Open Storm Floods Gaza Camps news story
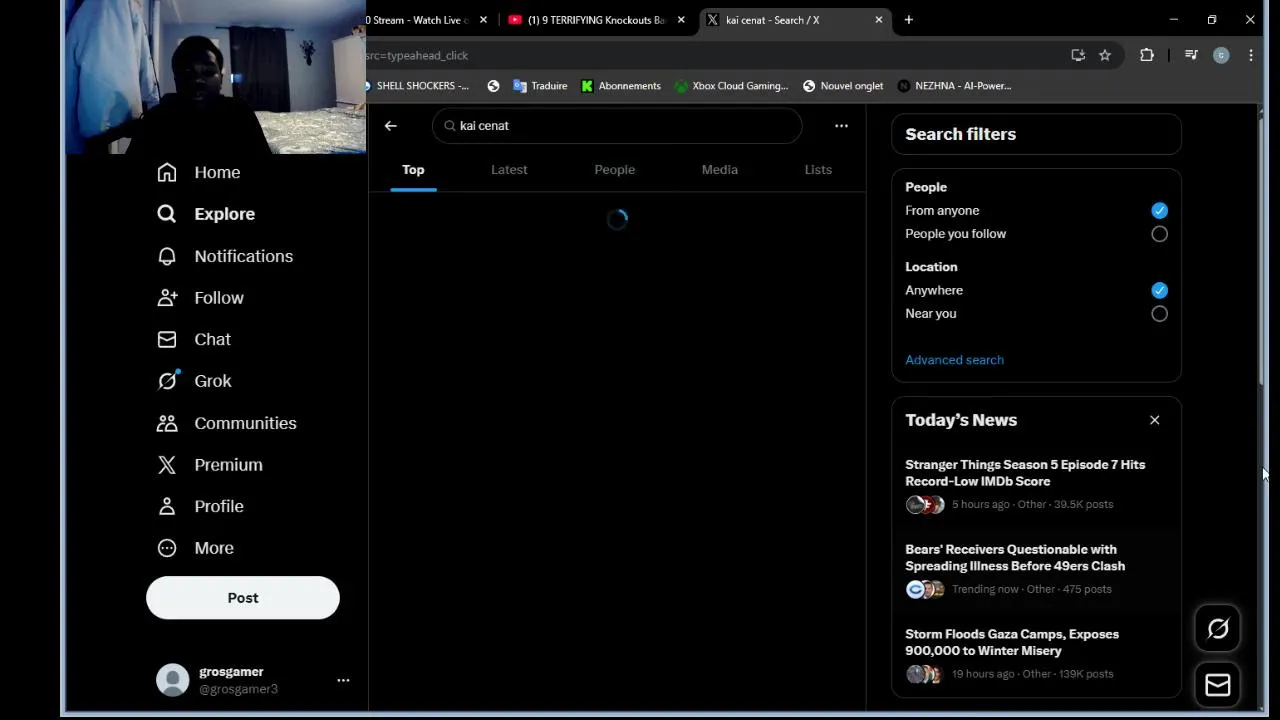 point(1036,654)
